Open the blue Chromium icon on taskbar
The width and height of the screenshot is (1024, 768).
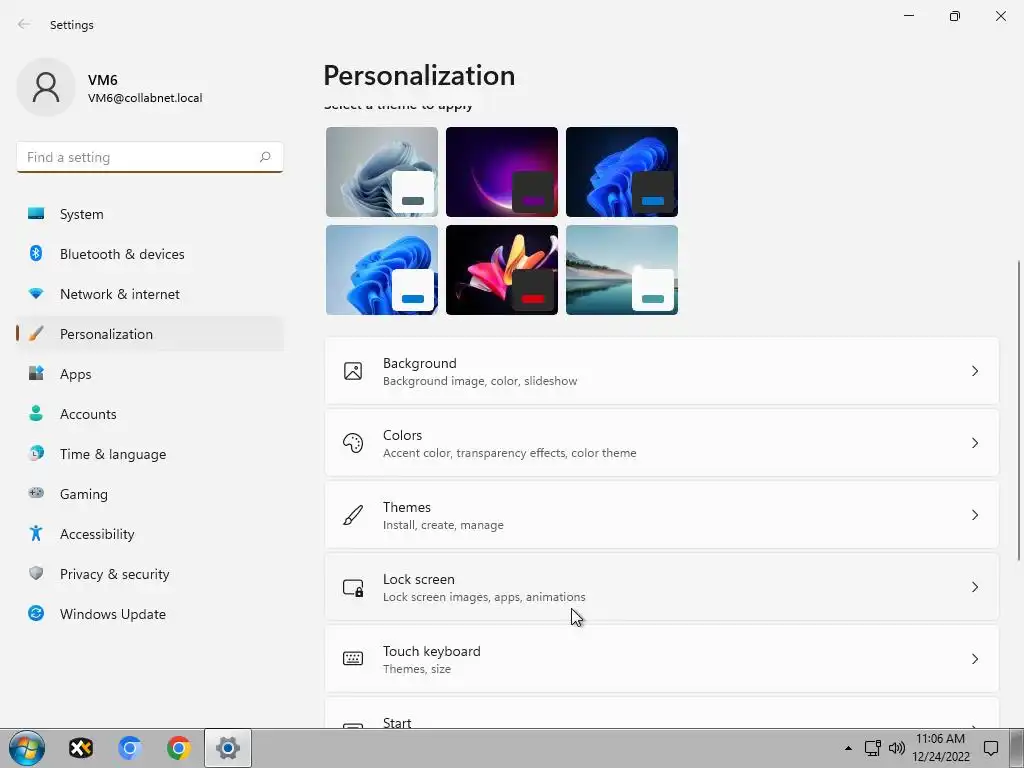(x=129, y=748)
